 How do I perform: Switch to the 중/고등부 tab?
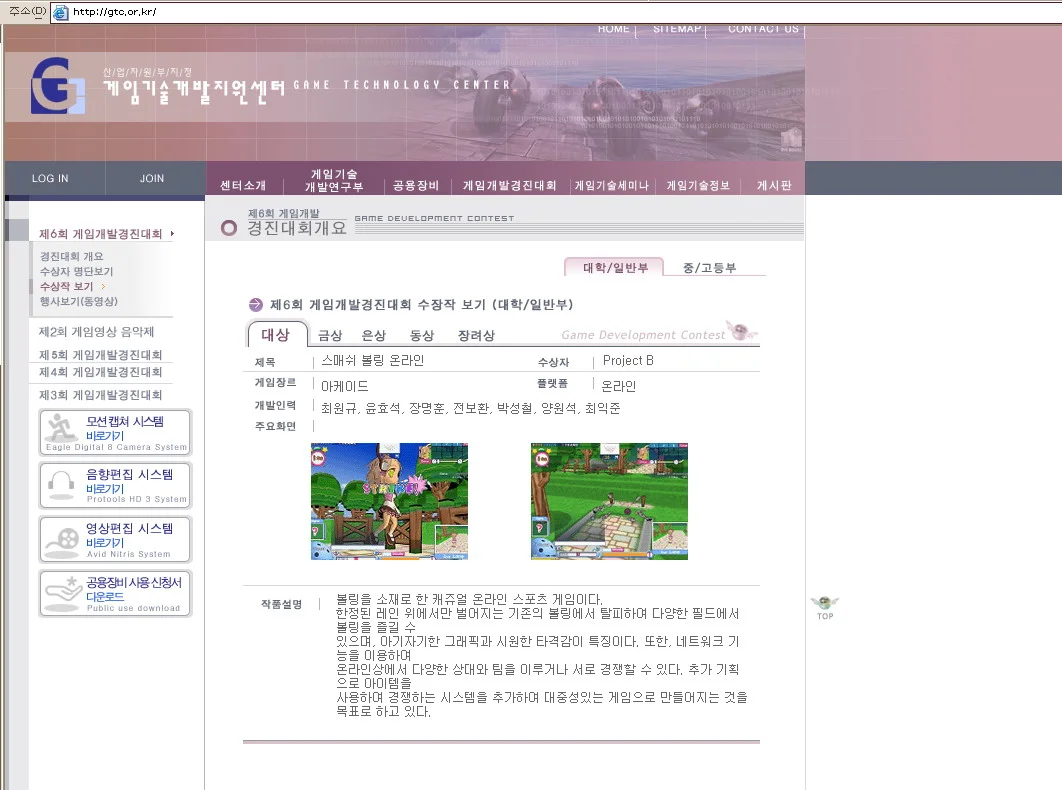coord(709,268)
